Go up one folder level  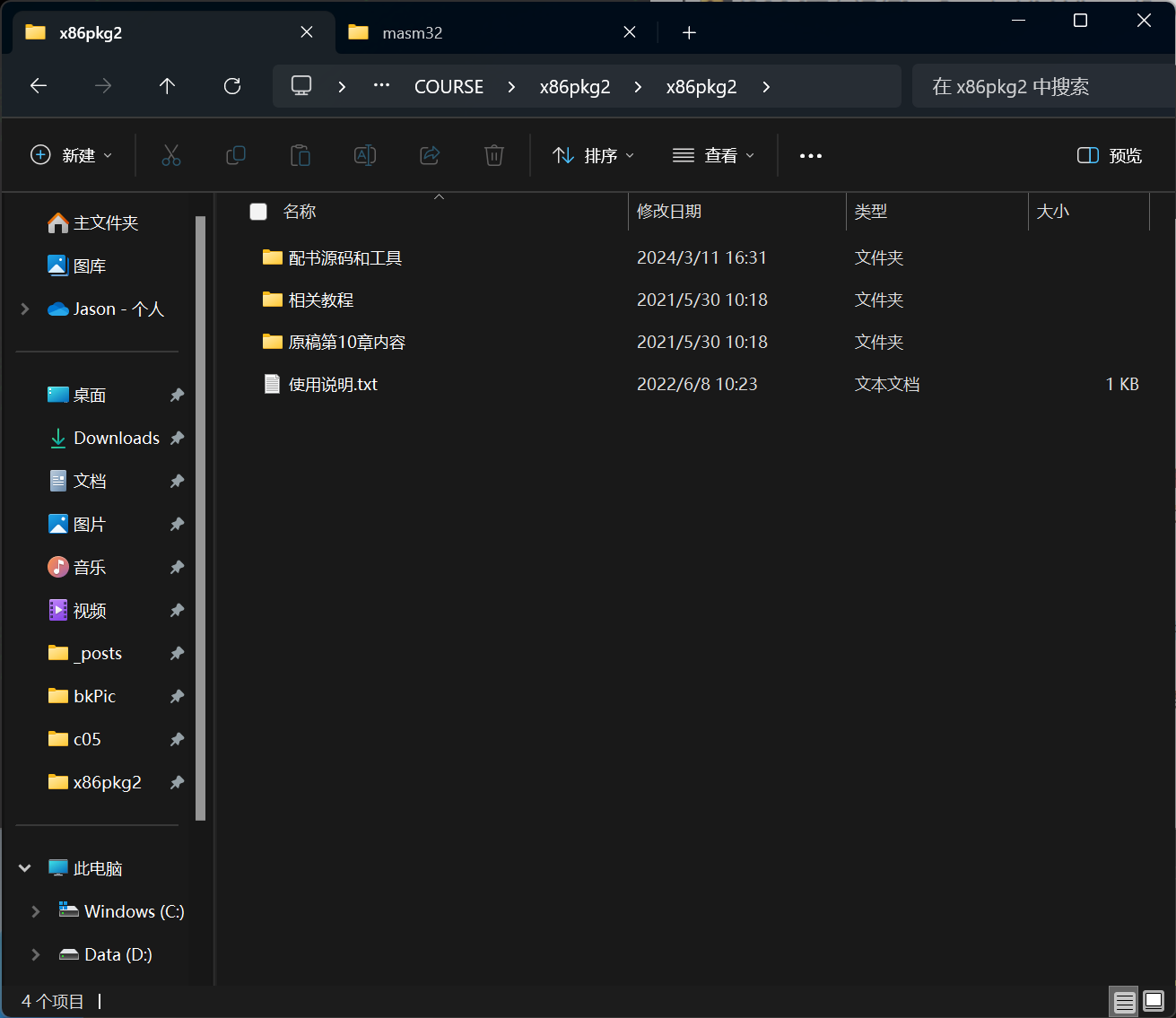tap(167, 85)
